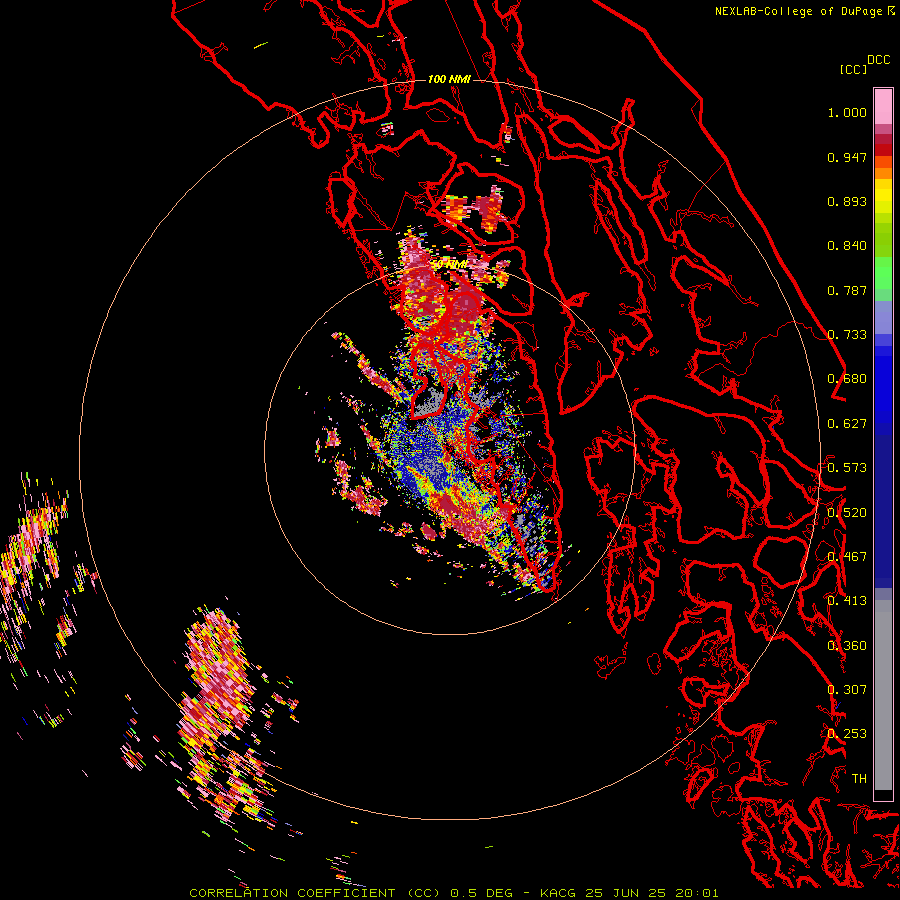Click the 0.627 scale value
Image resolution: width=900 pixels, height=900 pixels.
[x=847, y=424]
